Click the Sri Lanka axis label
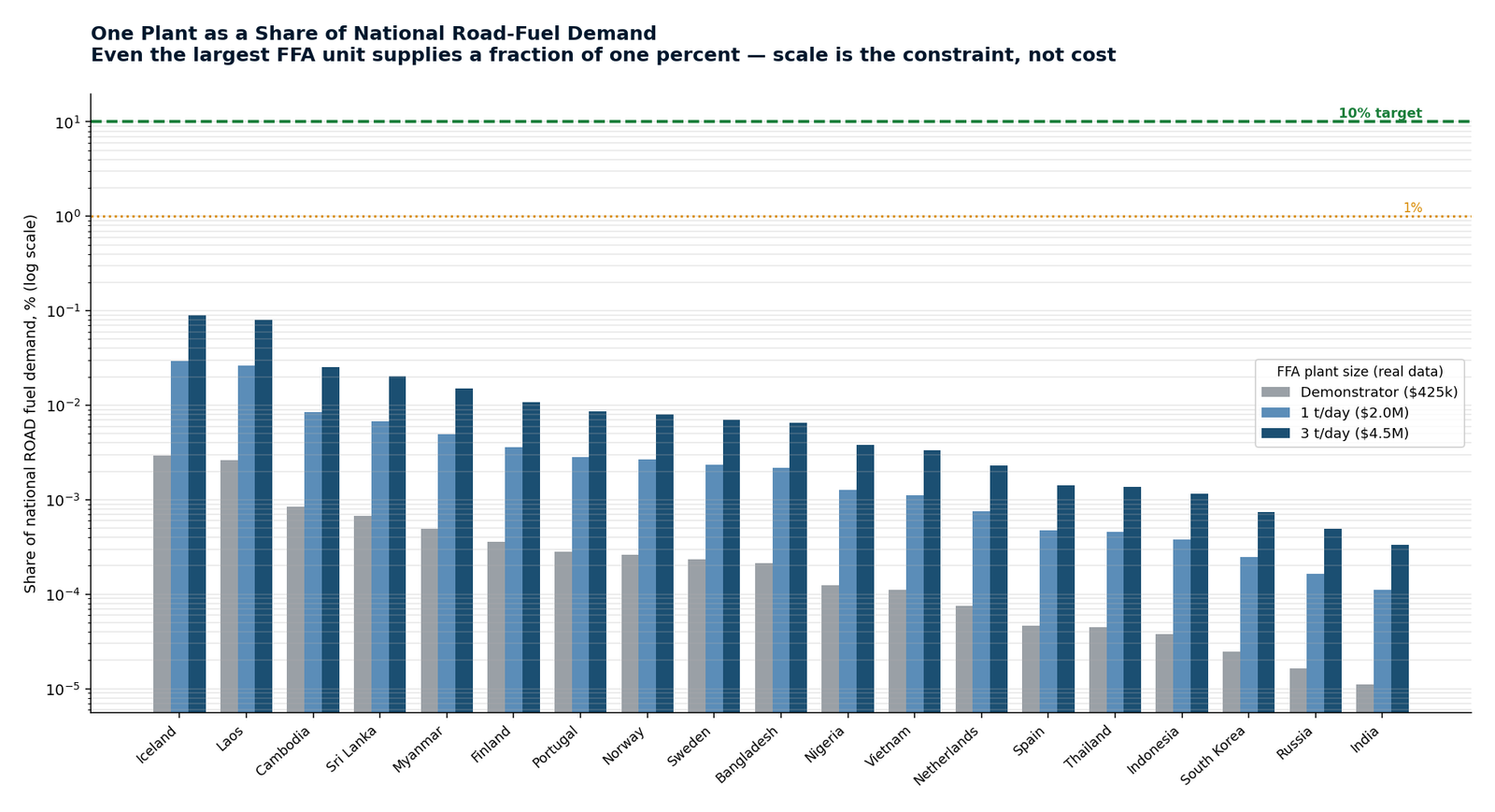 (x=352, y=749)
